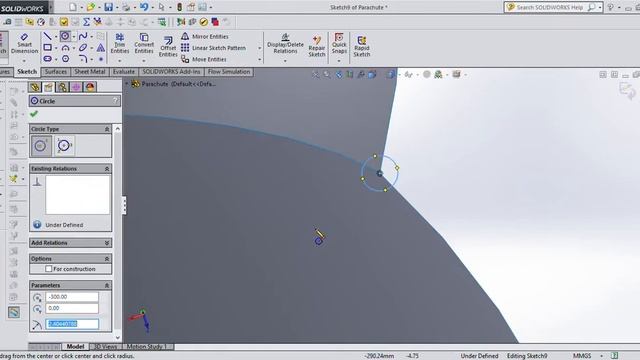640x360 pixels.
Task: Select the Polygon sketch tool
Action: [65, 59]
